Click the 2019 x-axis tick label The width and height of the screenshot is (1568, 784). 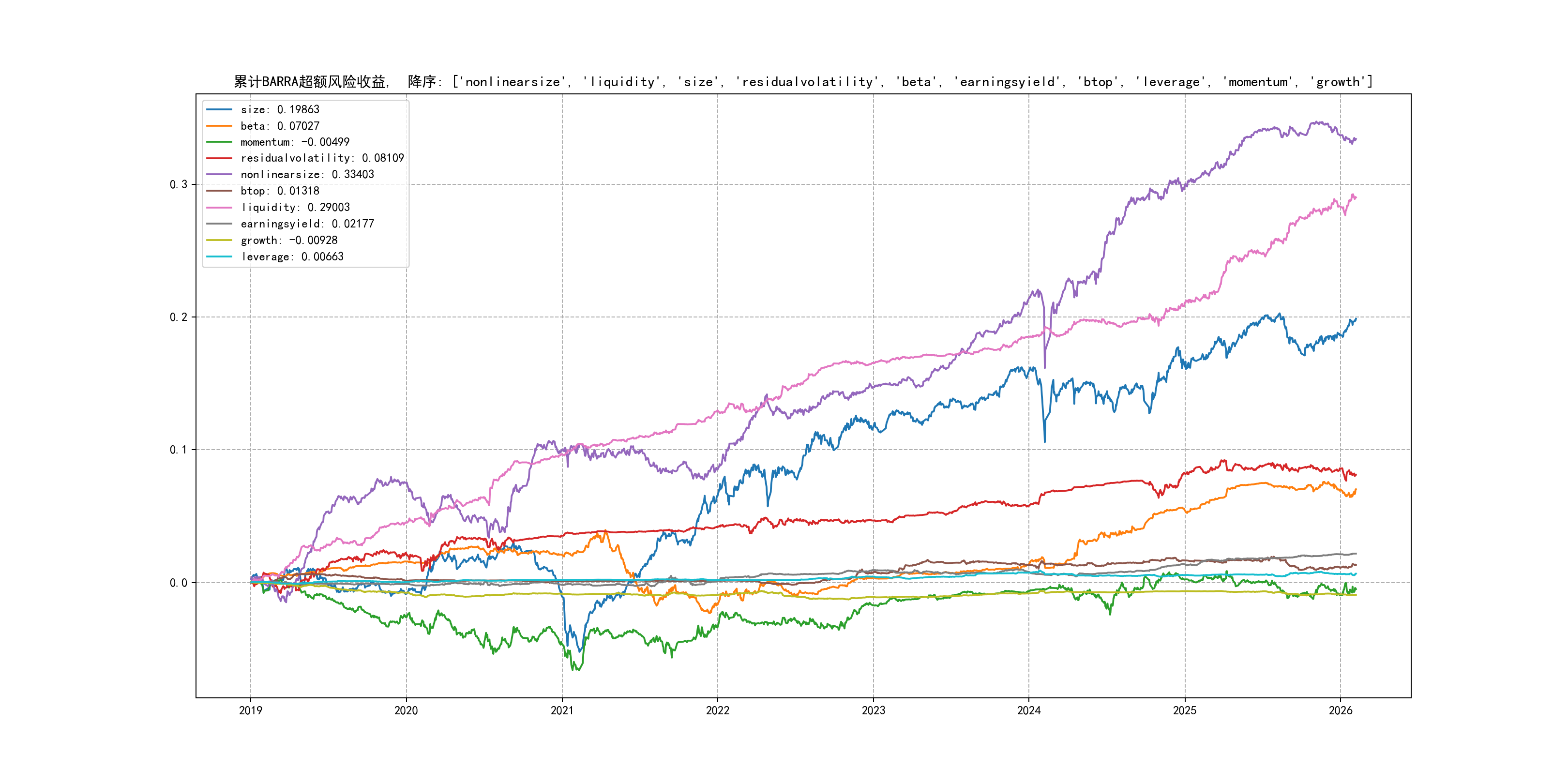point(250,710)
